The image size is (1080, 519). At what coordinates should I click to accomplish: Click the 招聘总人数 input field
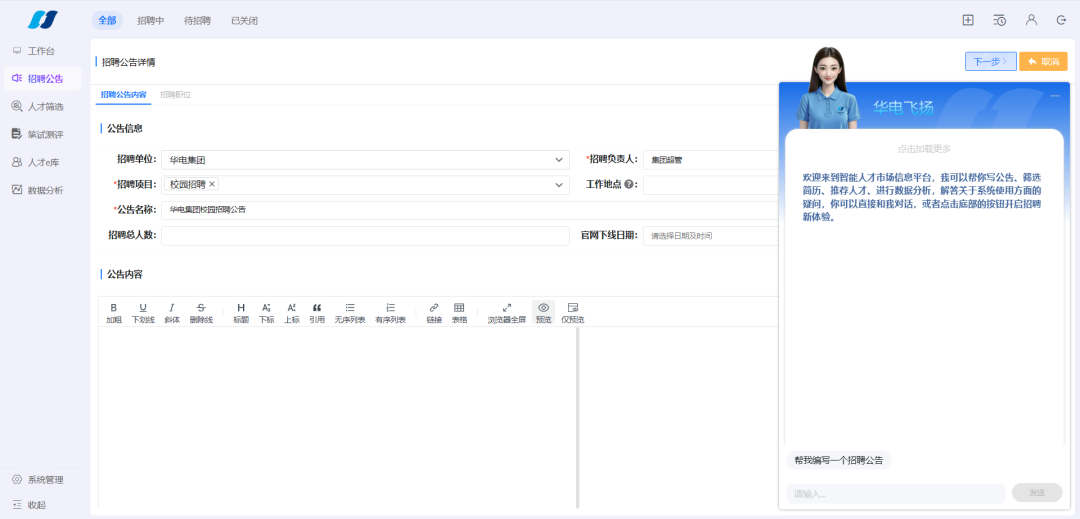point(365,236)
